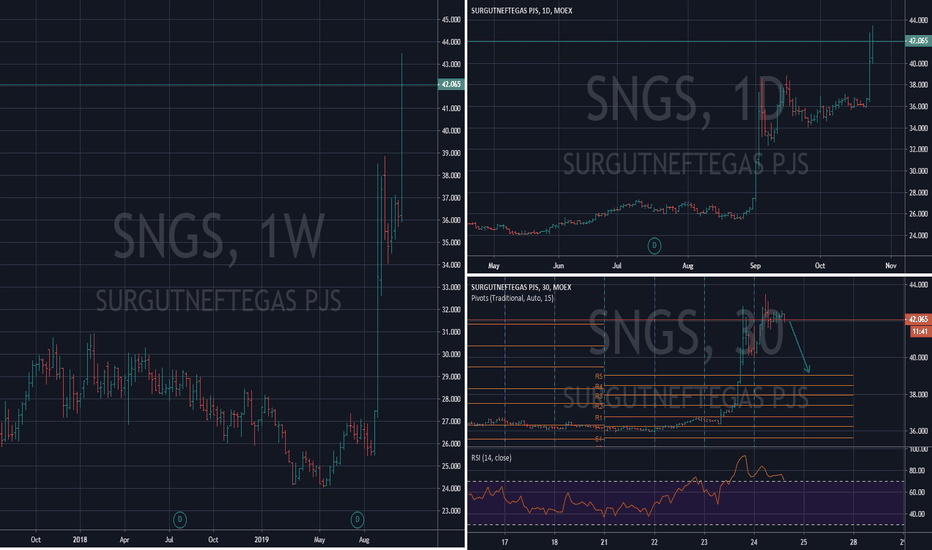Click the '2018' label on the weekly time axis
This screenshot has height=550, width=932.
click(80, 540)
